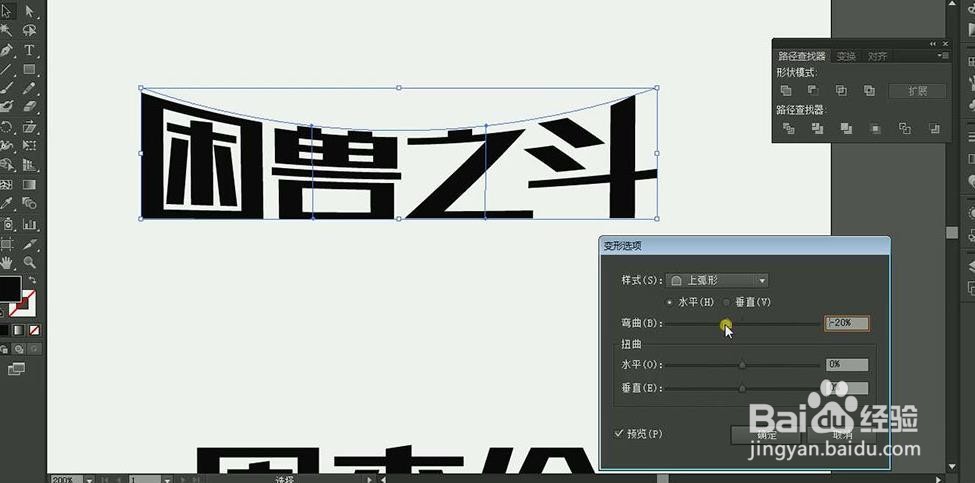975x483 pixels.
Task: Confirm the warp with 确定 button
Action: click(x=765, y=435)
